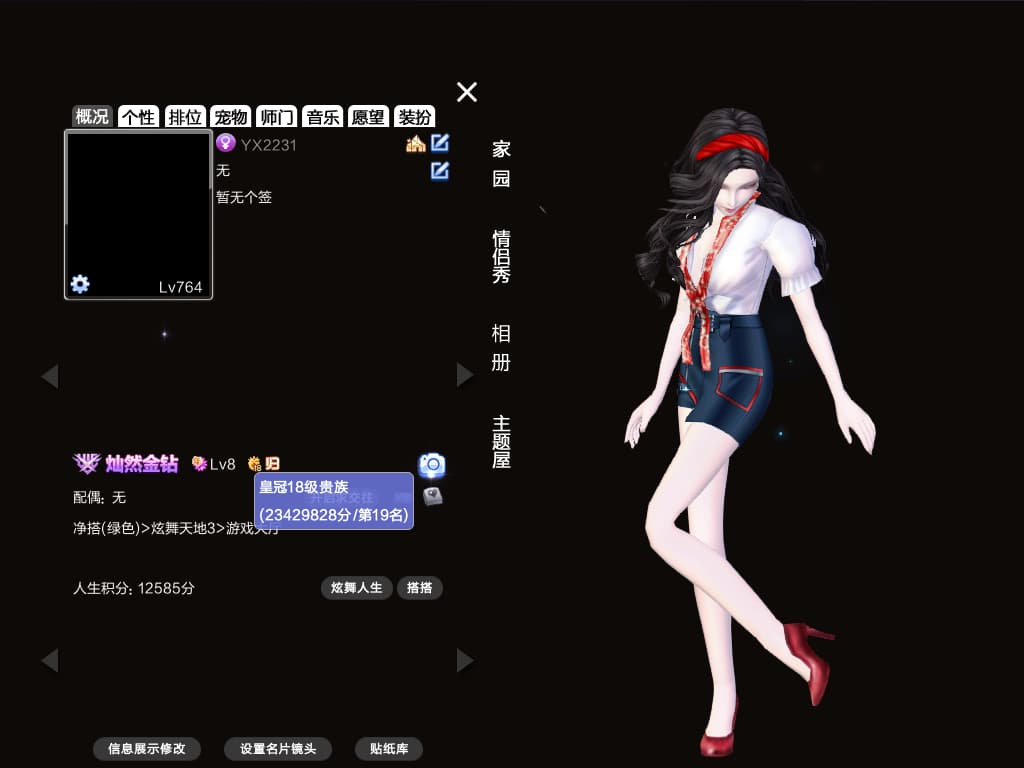Screen dimensions: 1024x768
Task: Click the orange 归 badge icon
Action: (272, 464)
